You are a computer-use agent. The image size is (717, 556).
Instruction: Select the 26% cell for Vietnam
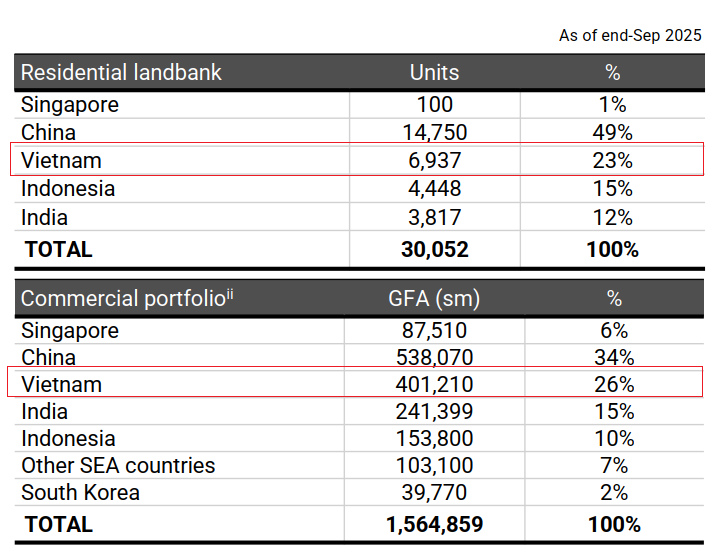[612, 385]
